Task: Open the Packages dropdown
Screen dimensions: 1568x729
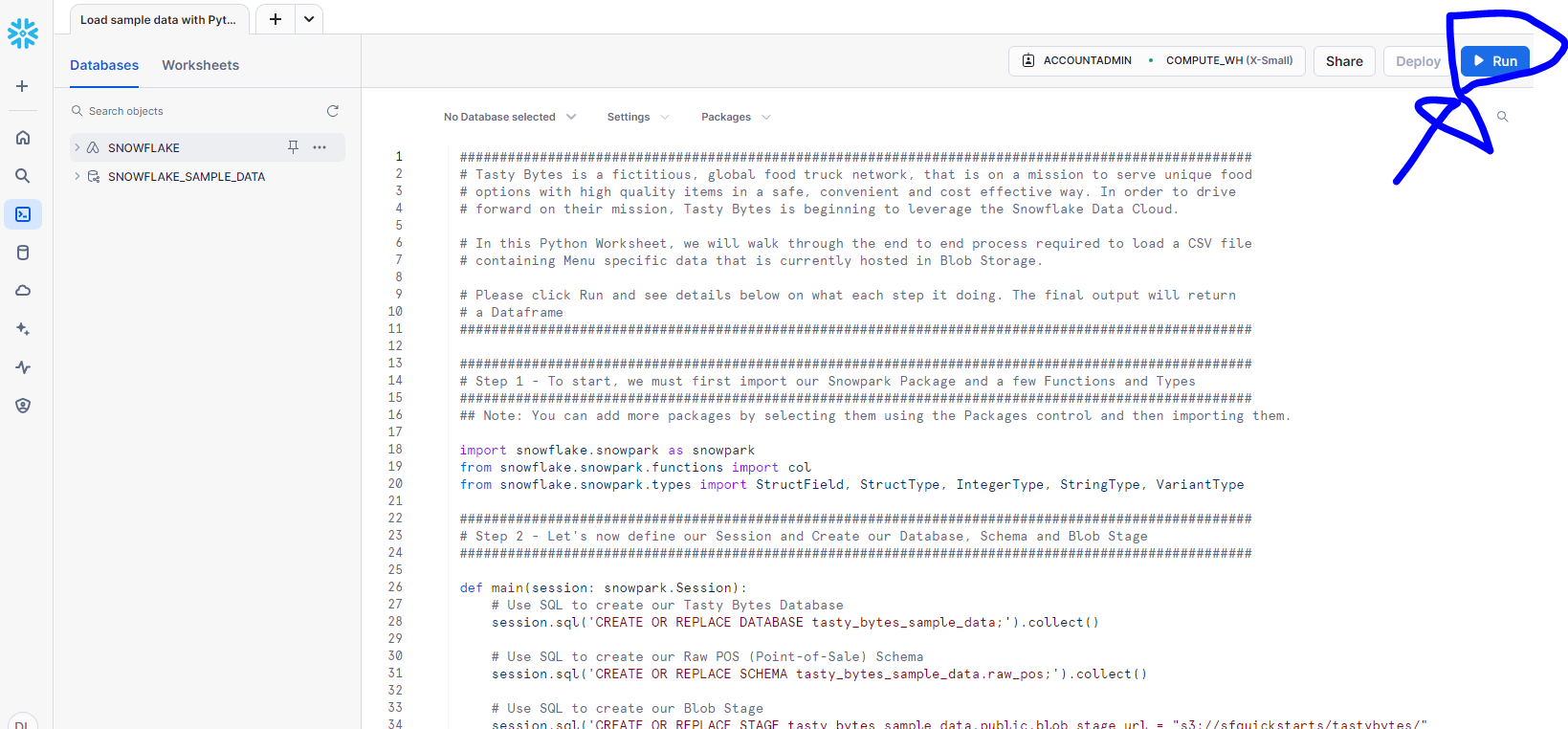Action: [x=736, y=117]
